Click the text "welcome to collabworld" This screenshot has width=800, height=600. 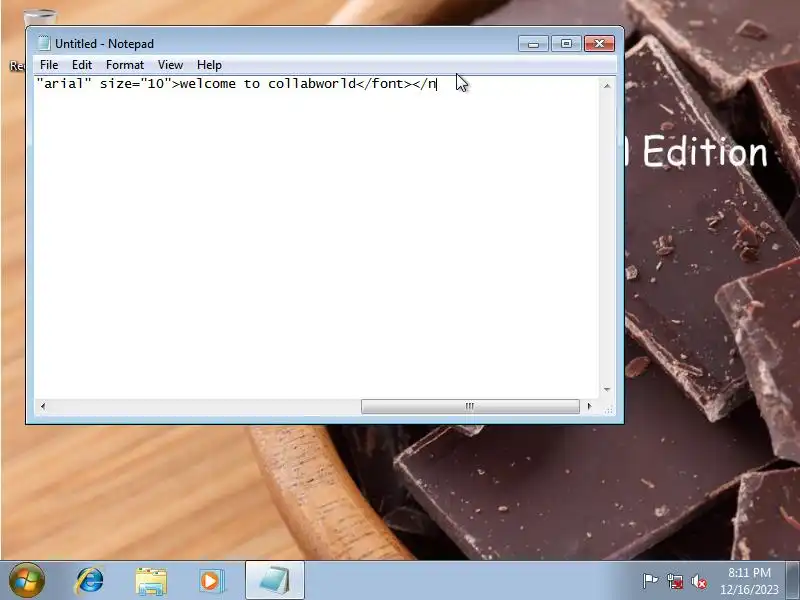click(x=267, y=84)
